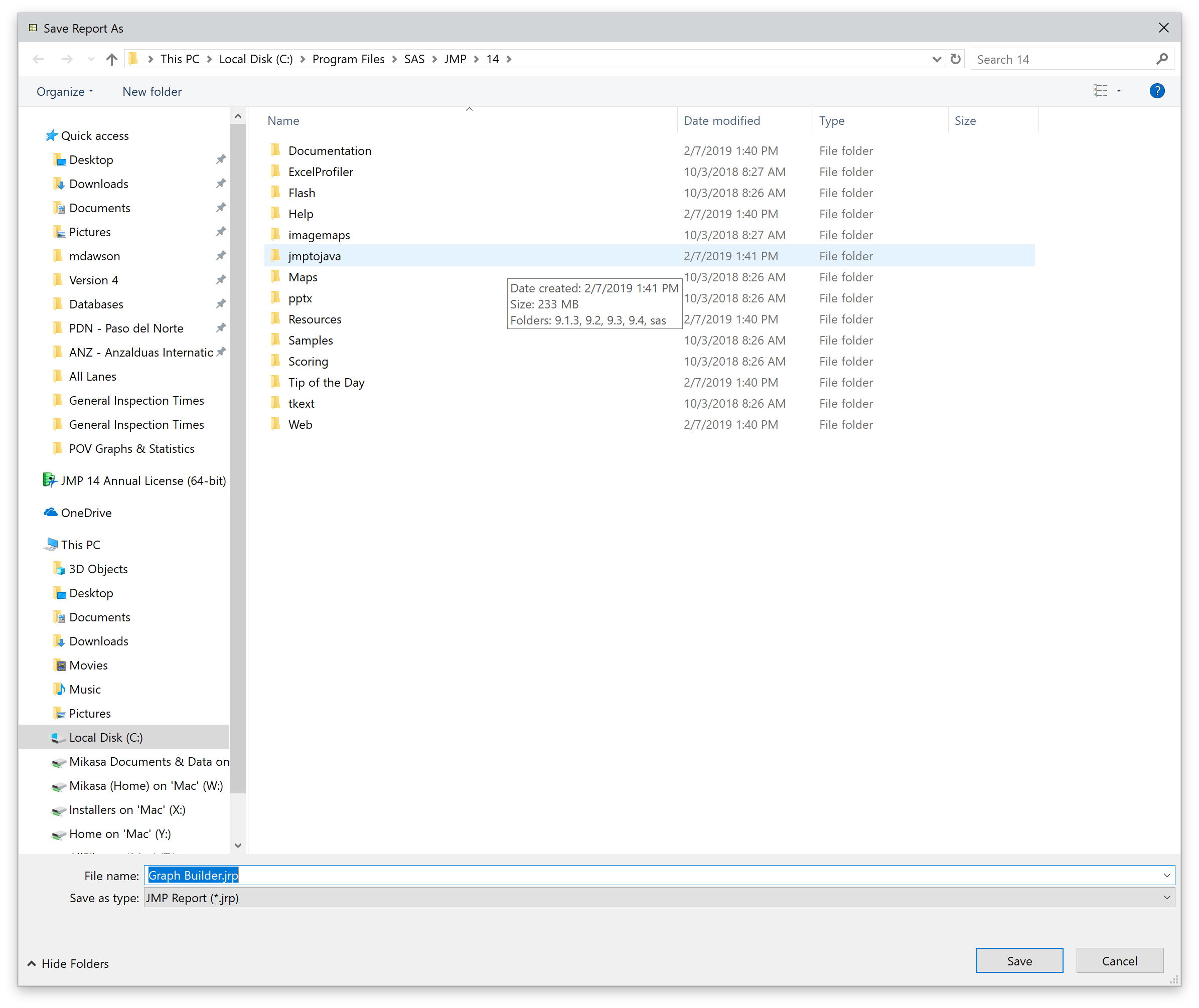Click pin icon next to Databases
The height and width of the screenshot is (1008, 1199).
221,304
